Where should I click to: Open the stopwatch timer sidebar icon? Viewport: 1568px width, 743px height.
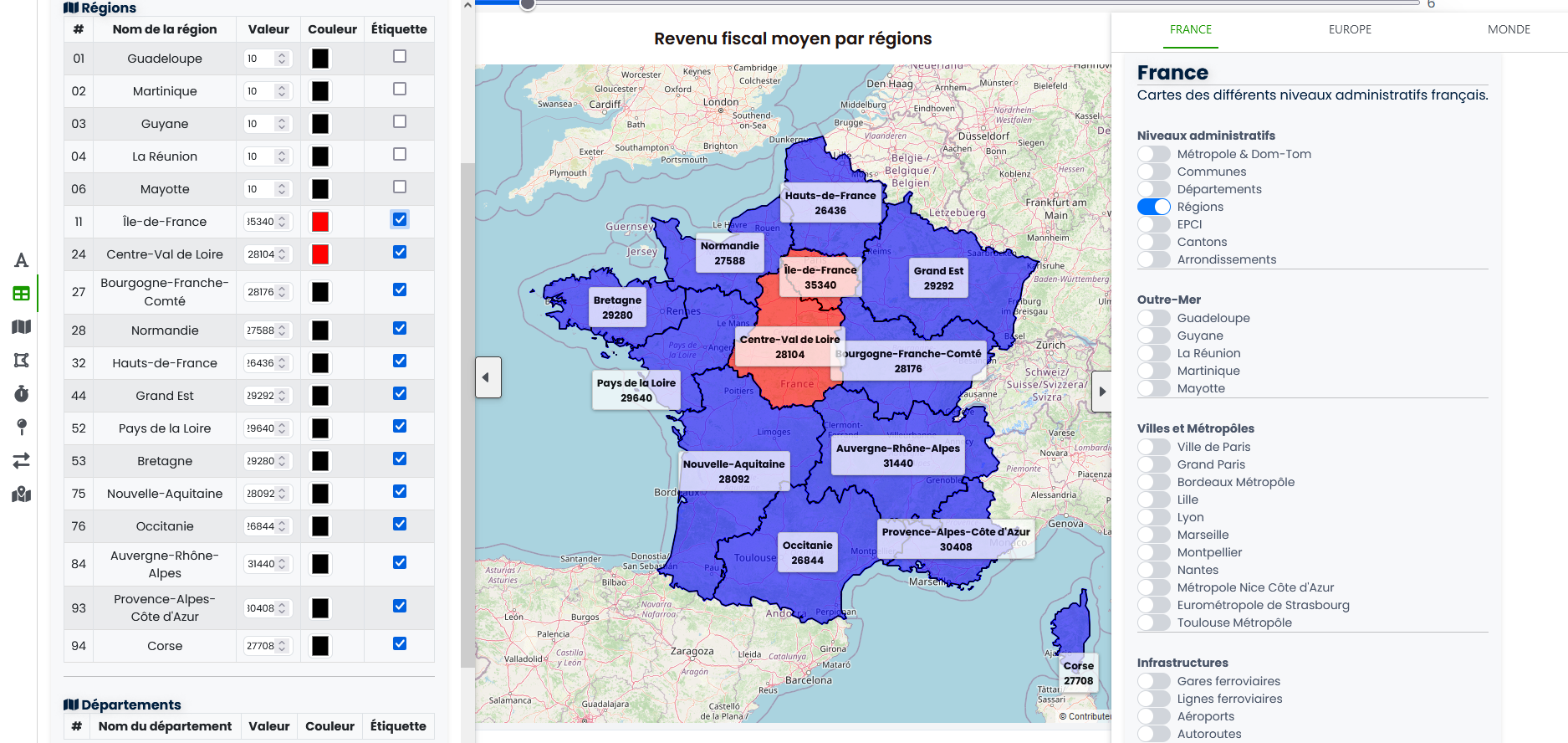(x=22, y=393)
